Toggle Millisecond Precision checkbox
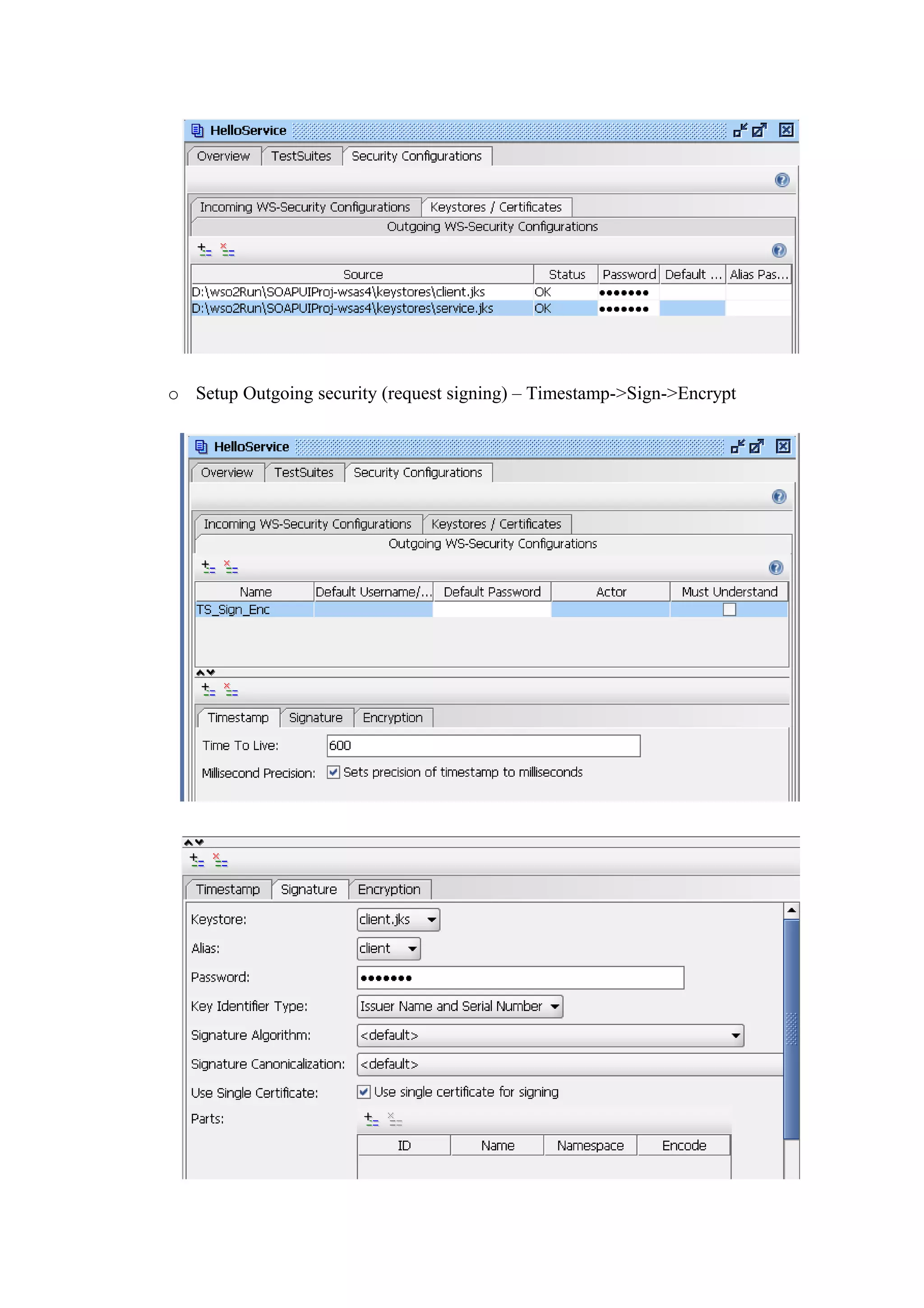This screenshot has width=924, height=1308. tap(333, 773)
